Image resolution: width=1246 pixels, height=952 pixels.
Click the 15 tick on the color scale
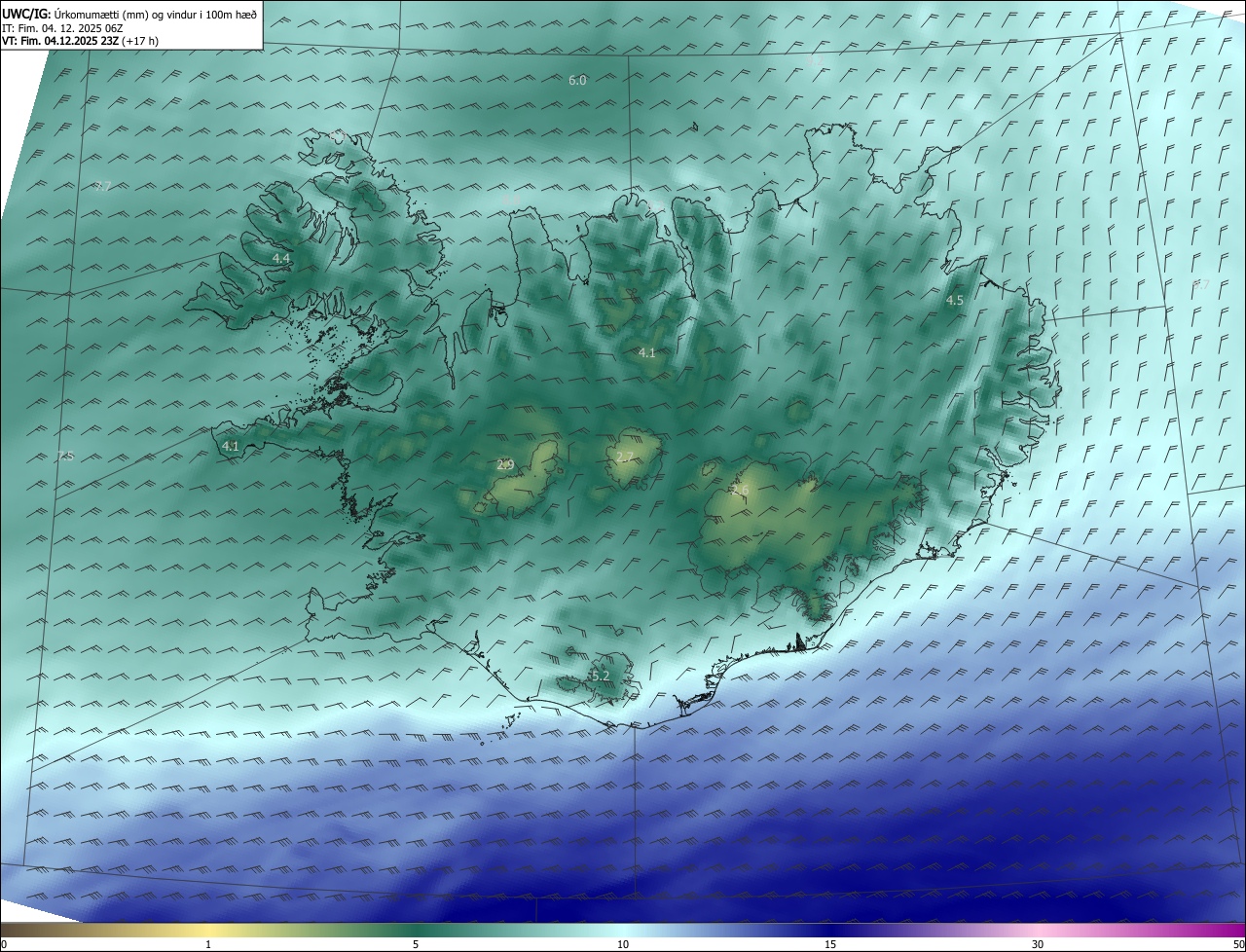[x=830, y=945]
